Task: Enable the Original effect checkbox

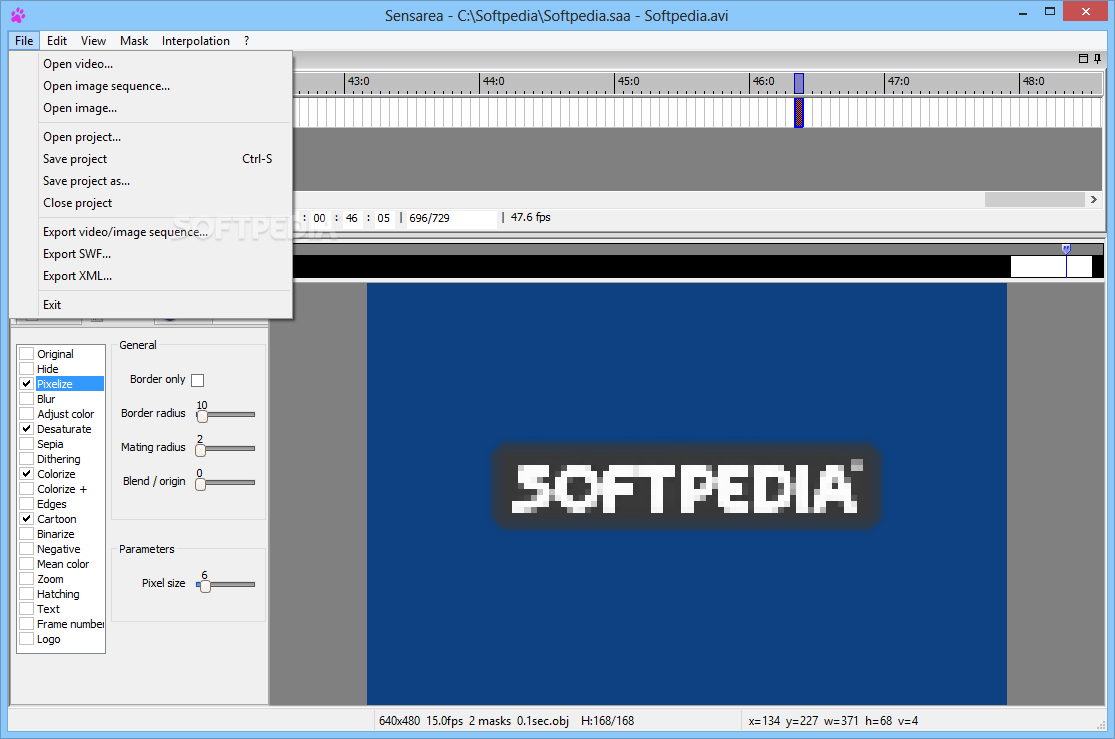Action: (x=26, y=353)
